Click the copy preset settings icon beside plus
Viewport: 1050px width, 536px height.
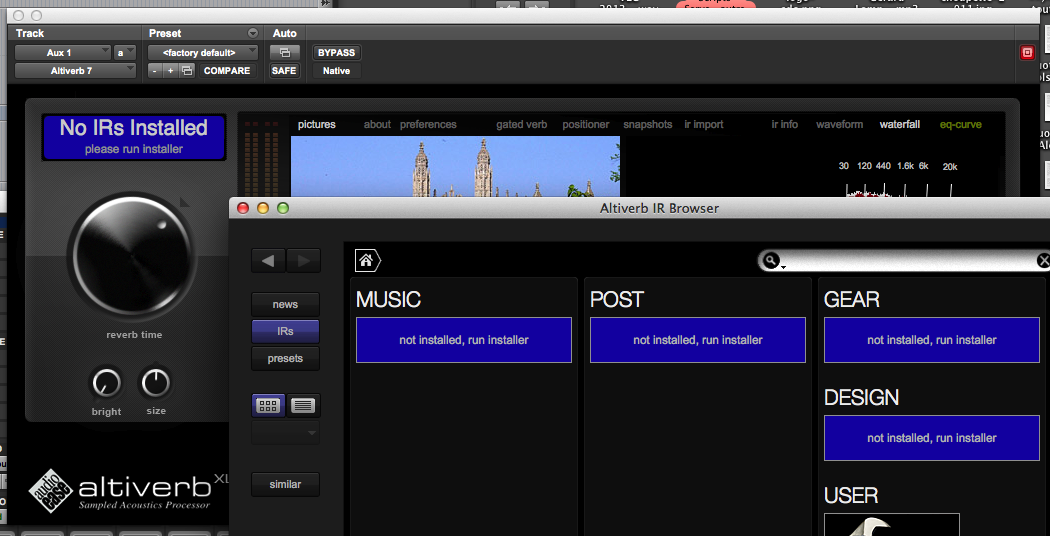(186, 71)
